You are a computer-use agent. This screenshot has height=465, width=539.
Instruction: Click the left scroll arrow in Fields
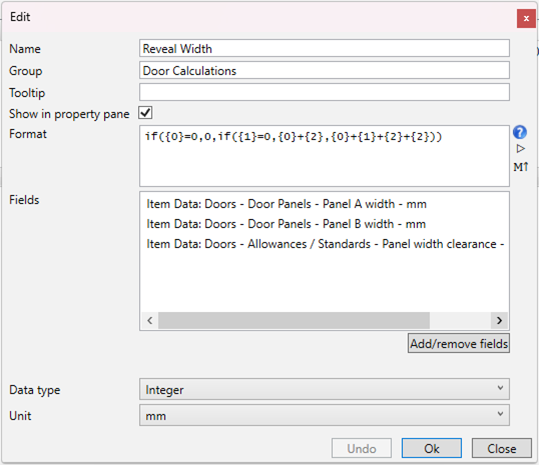coord(150,320)
